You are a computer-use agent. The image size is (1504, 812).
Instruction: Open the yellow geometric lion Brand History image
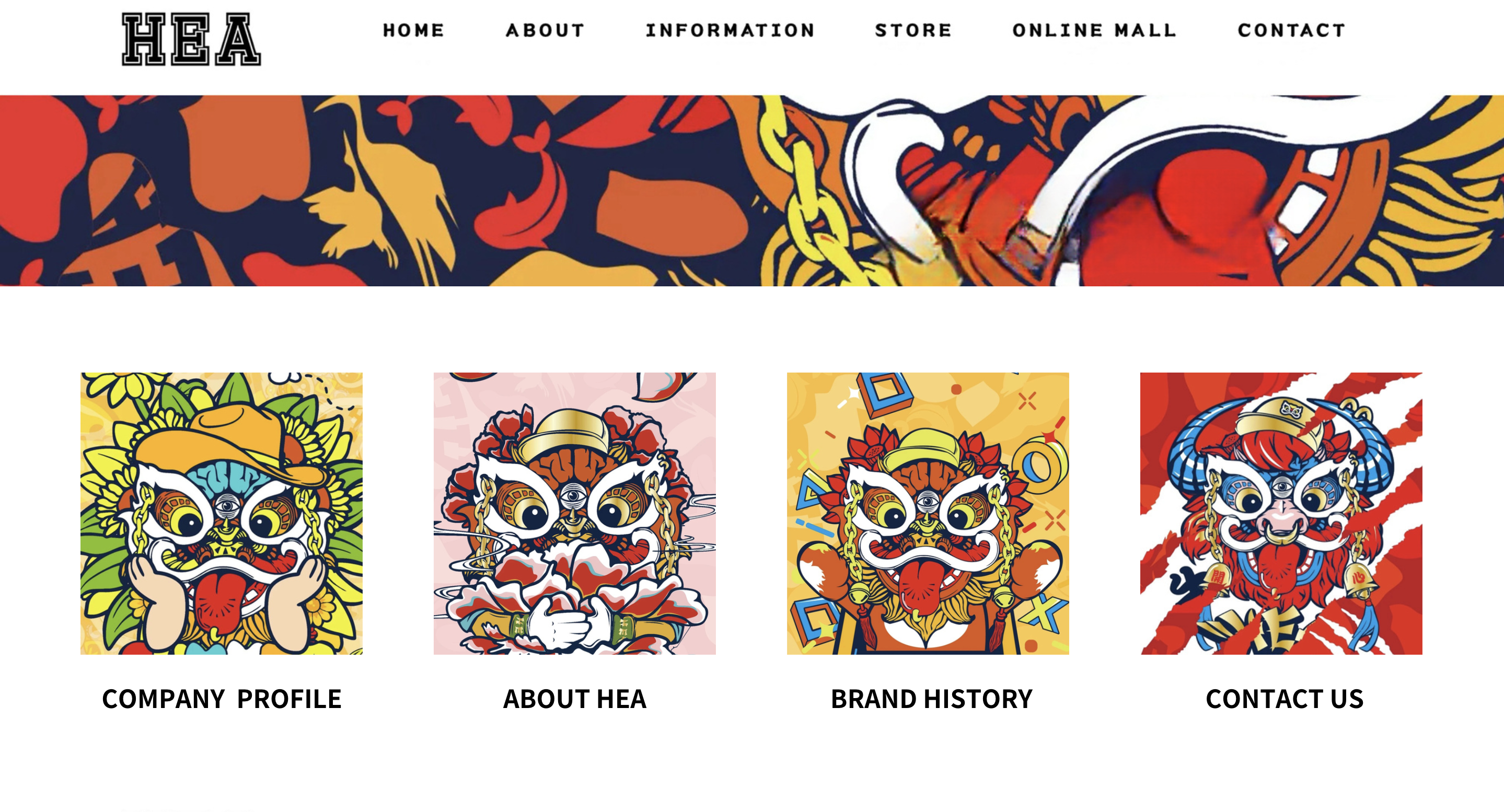pyautogui.click(x=928, y=513)
